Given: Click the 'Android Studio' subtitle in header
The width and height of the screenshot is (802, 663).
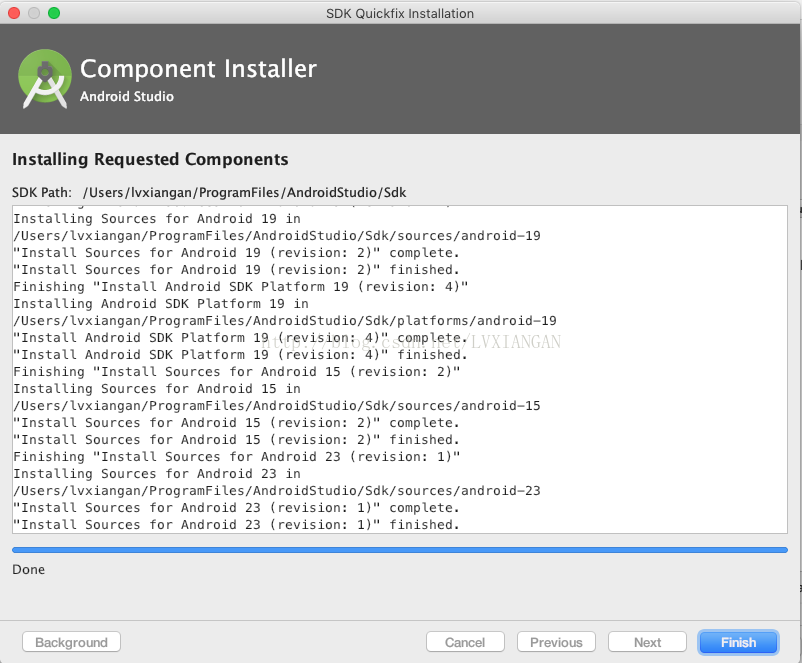Looking at the screenshot, I should (x=127, y=96).
